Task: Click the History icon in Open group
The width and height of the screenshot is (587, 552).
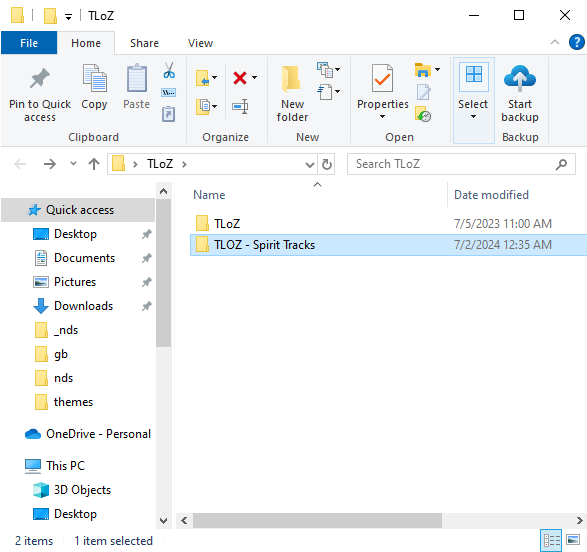Action: [x=423, y=114]
